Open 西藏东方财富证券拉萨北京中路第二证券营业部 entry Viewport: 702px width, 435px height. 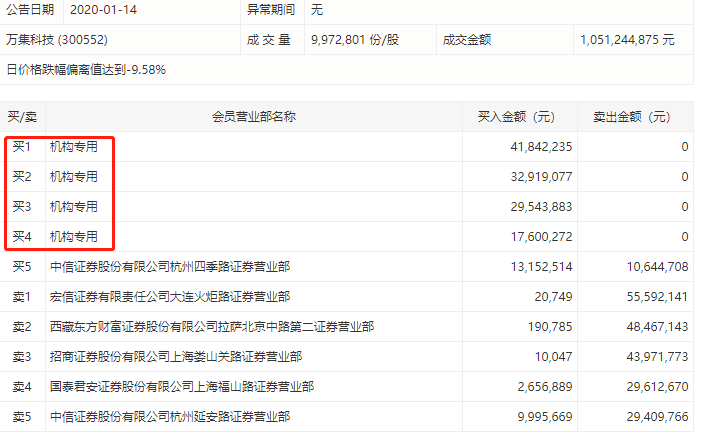tap(212, 327)
